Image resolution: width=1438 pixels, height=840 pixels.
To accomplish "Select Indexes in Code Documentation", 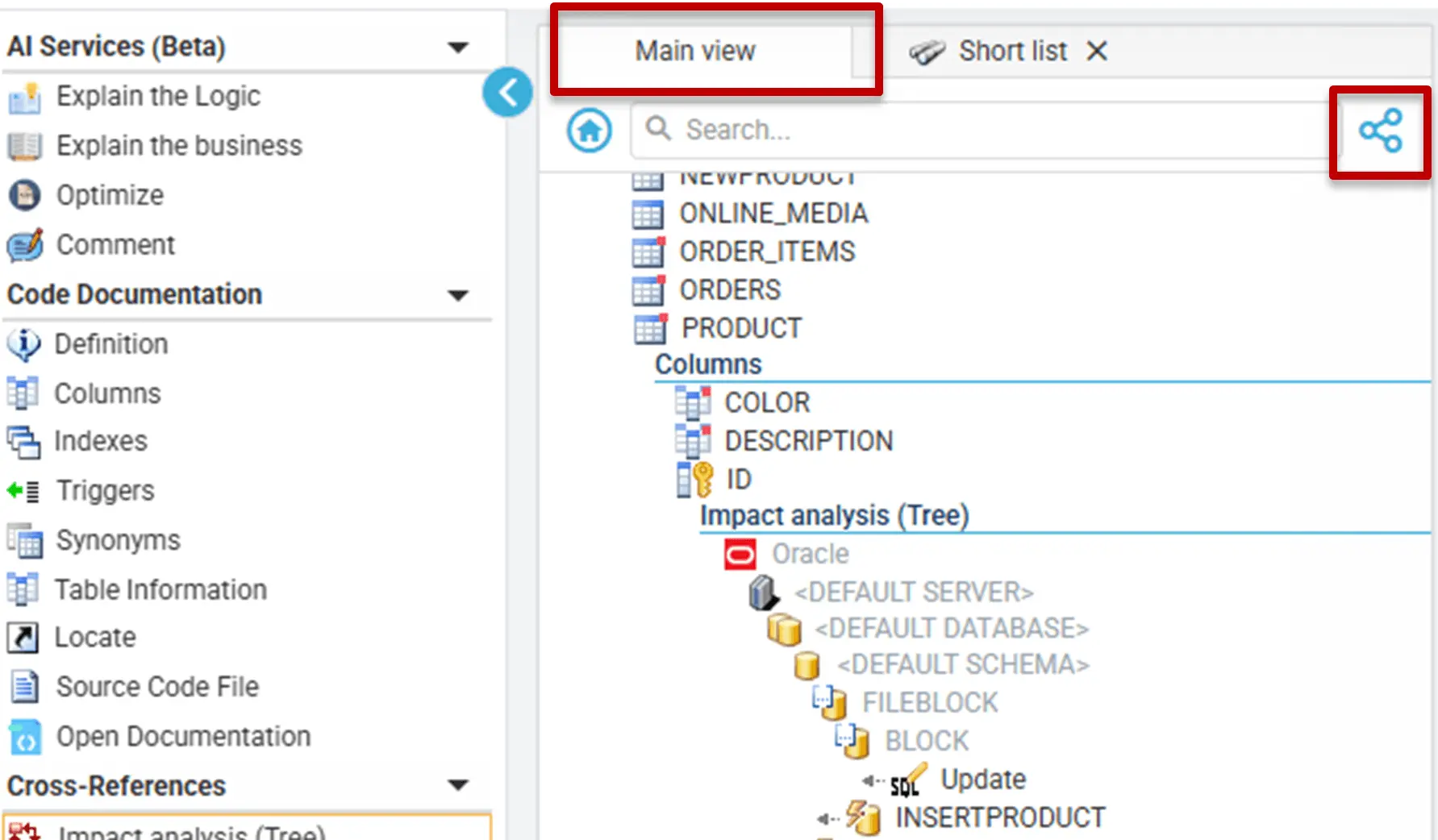I will click(101, 442).
